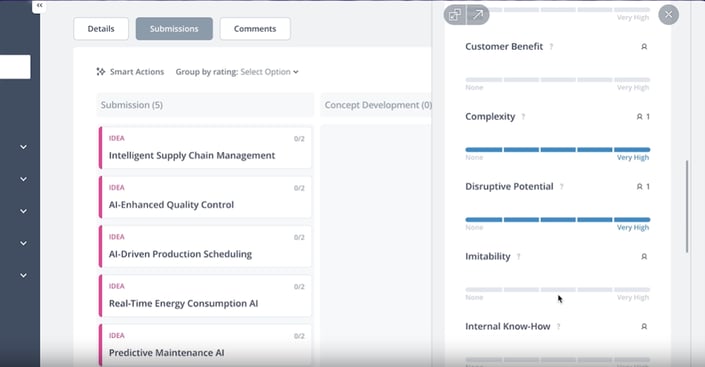Open the Real-Time Energy Consumption AI idea card
Screen dimensions: 705x367
click(x=205, y=295)
